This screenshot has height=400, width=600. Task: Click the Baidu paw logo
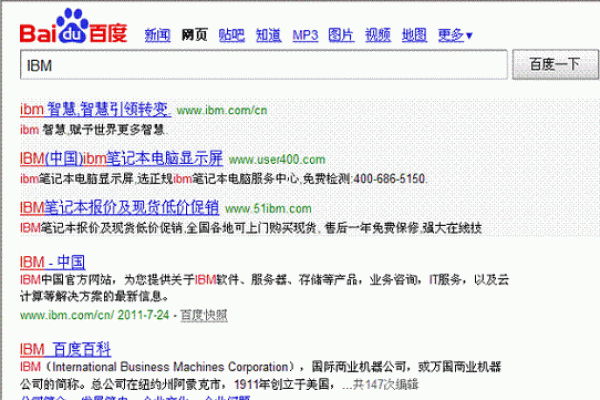pyautogui.click(x=73, y=26)
